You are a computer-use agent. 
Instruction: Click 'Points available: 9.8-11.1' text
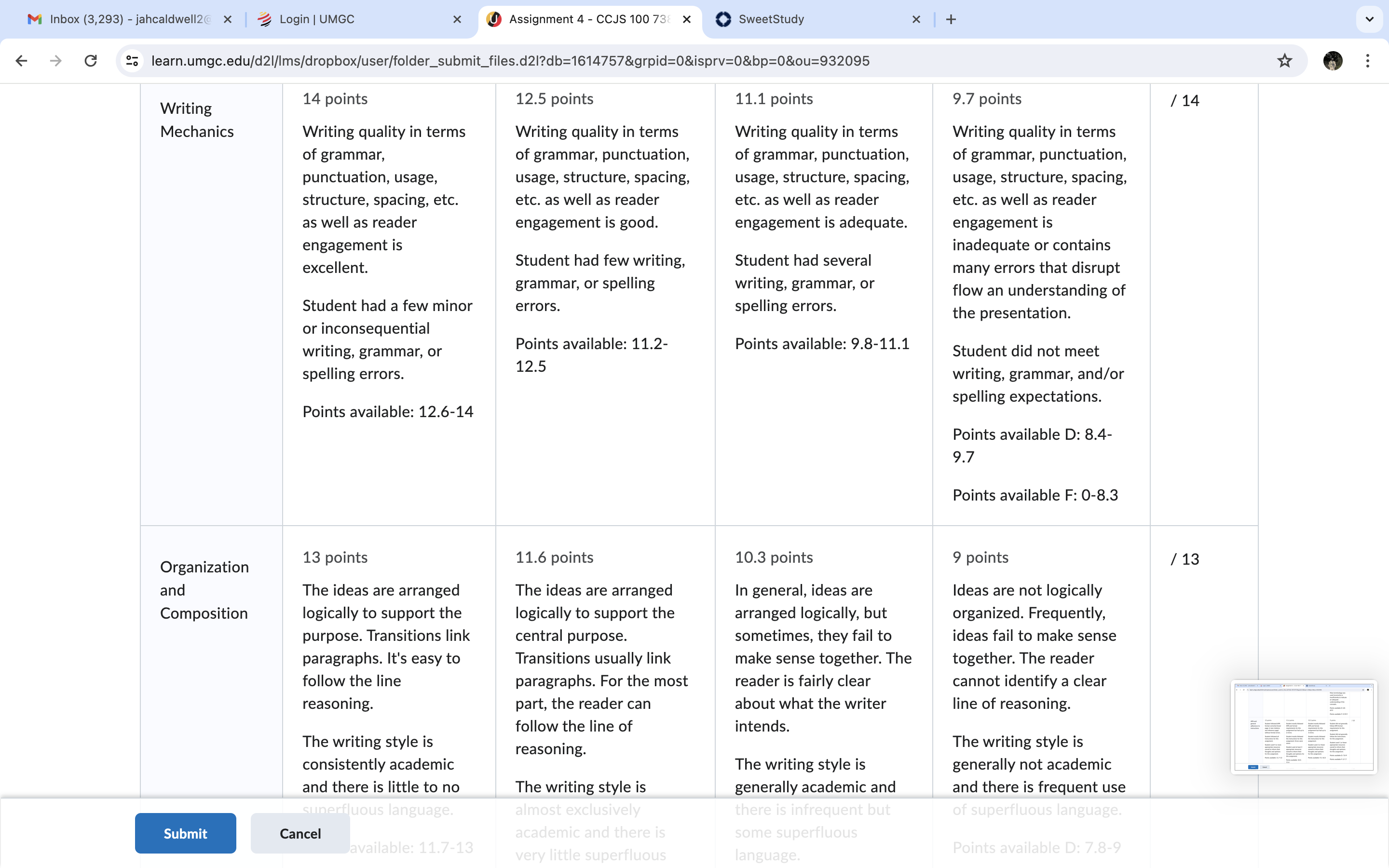tap(822, 343)
